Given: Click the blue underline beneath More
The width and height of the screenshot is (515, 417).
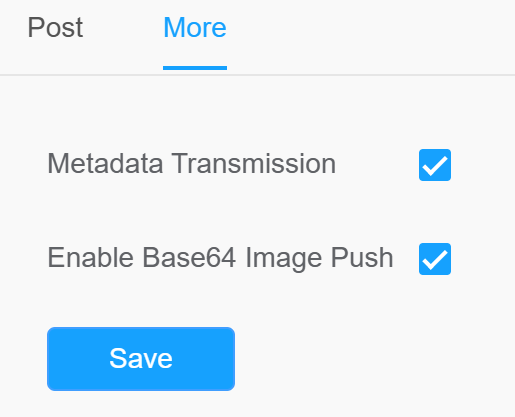Looking at the screenshot, I should [195, 68].
